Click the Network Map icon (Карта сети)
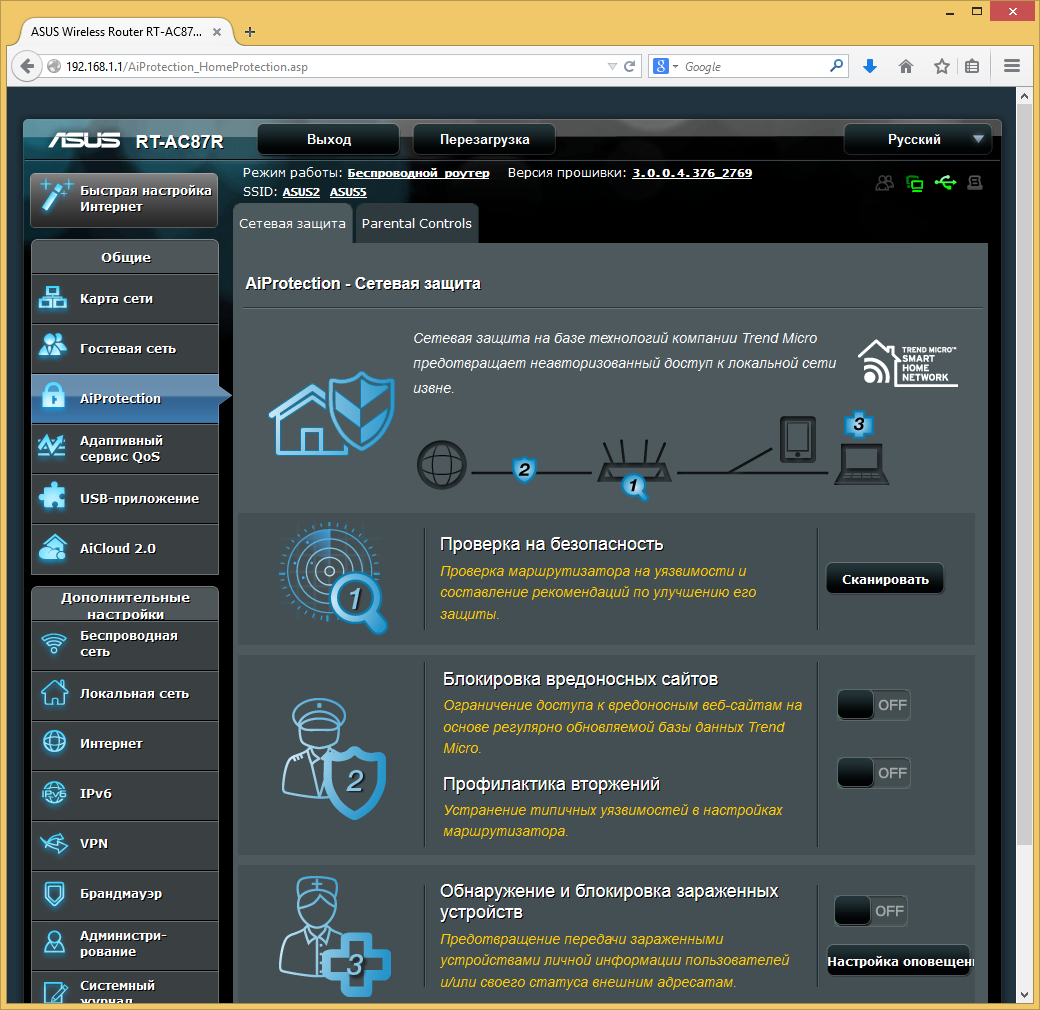 [x=52, y=298]
